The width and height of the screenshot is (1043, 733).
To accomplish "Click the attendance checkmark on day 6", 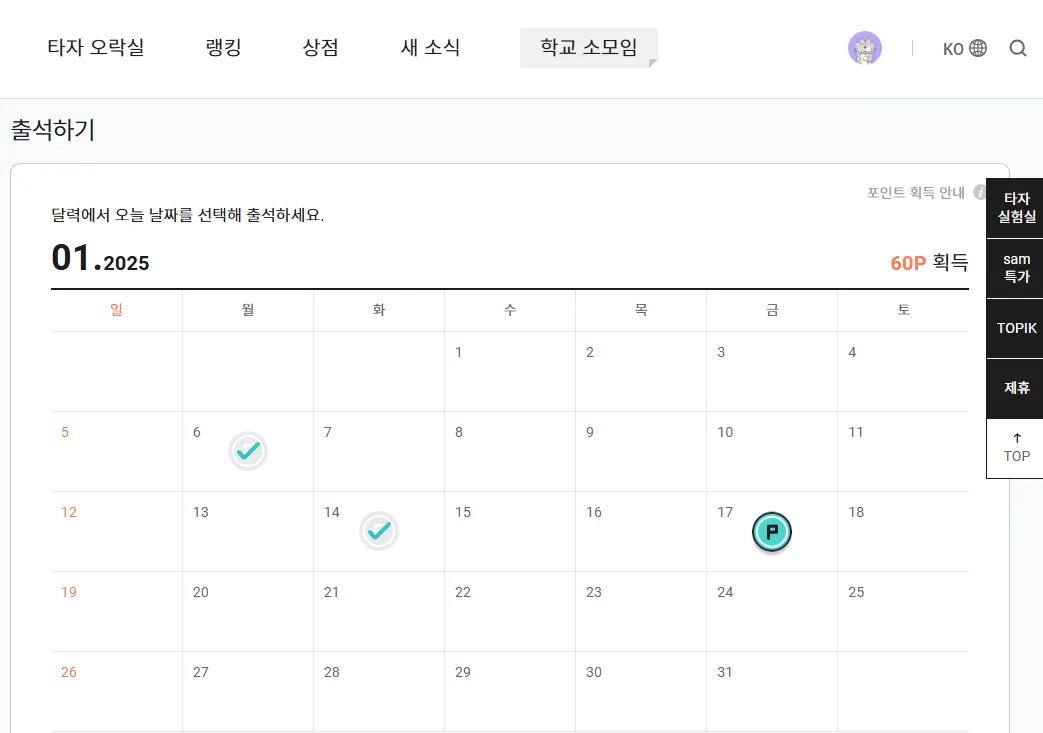I will pos(248,451).
